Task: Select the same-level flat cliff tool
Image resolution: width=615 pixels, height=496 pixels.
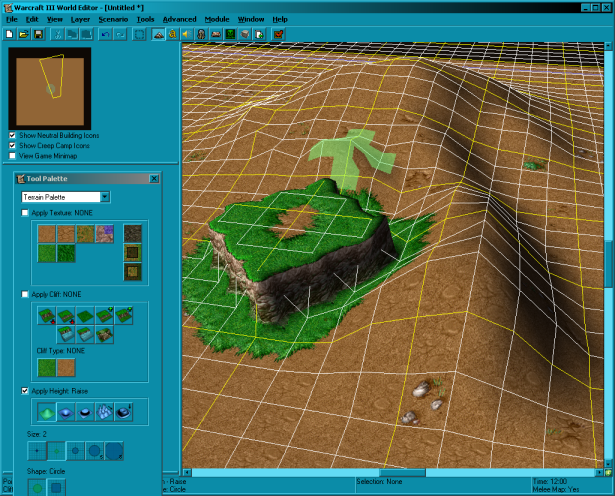Action: pyautogui.click(x=85, y=316)
